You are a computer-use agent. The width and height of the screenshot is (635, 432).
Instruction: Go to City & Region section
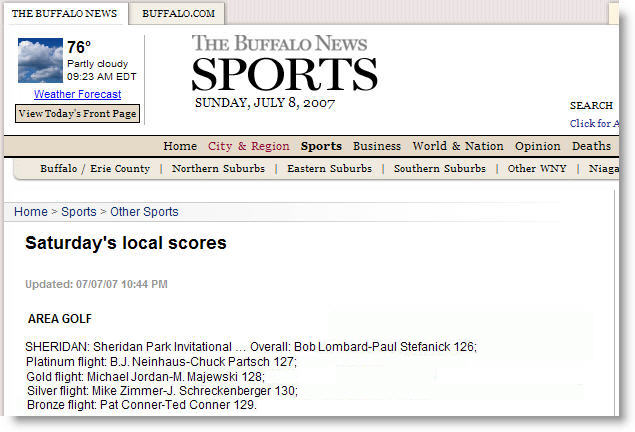249,146
